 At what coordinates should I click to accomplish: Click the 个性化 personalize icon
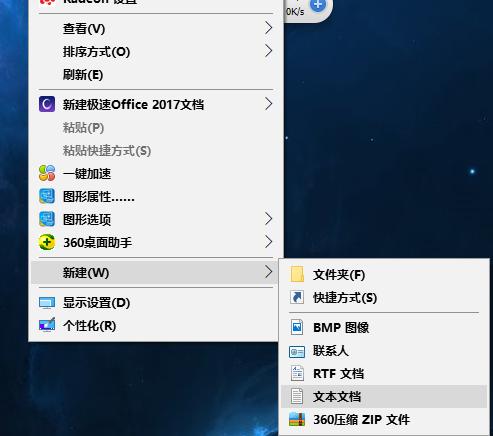coord(47,325)
